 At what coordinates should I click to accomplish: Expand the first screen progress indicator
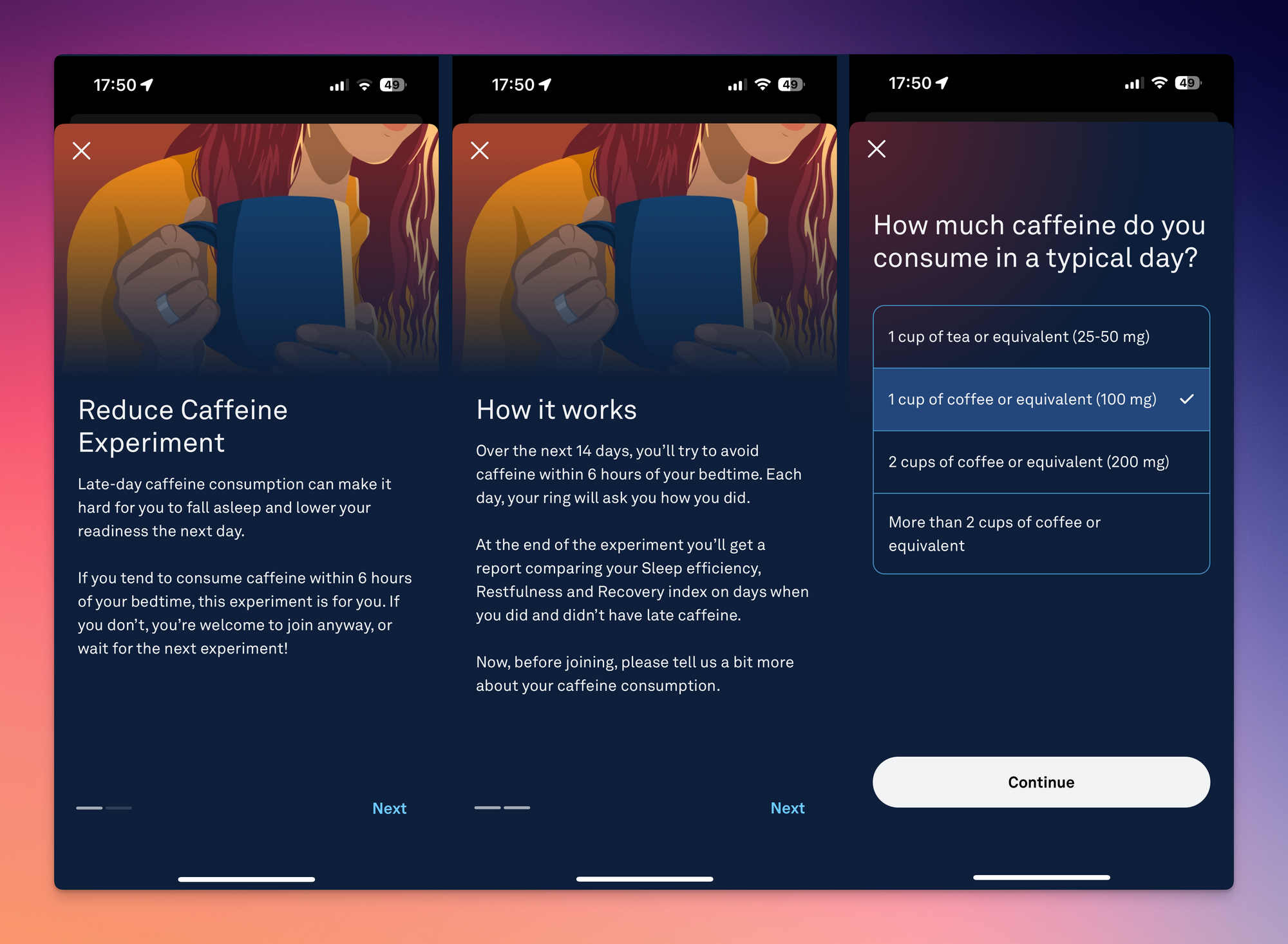click(89, 808)
